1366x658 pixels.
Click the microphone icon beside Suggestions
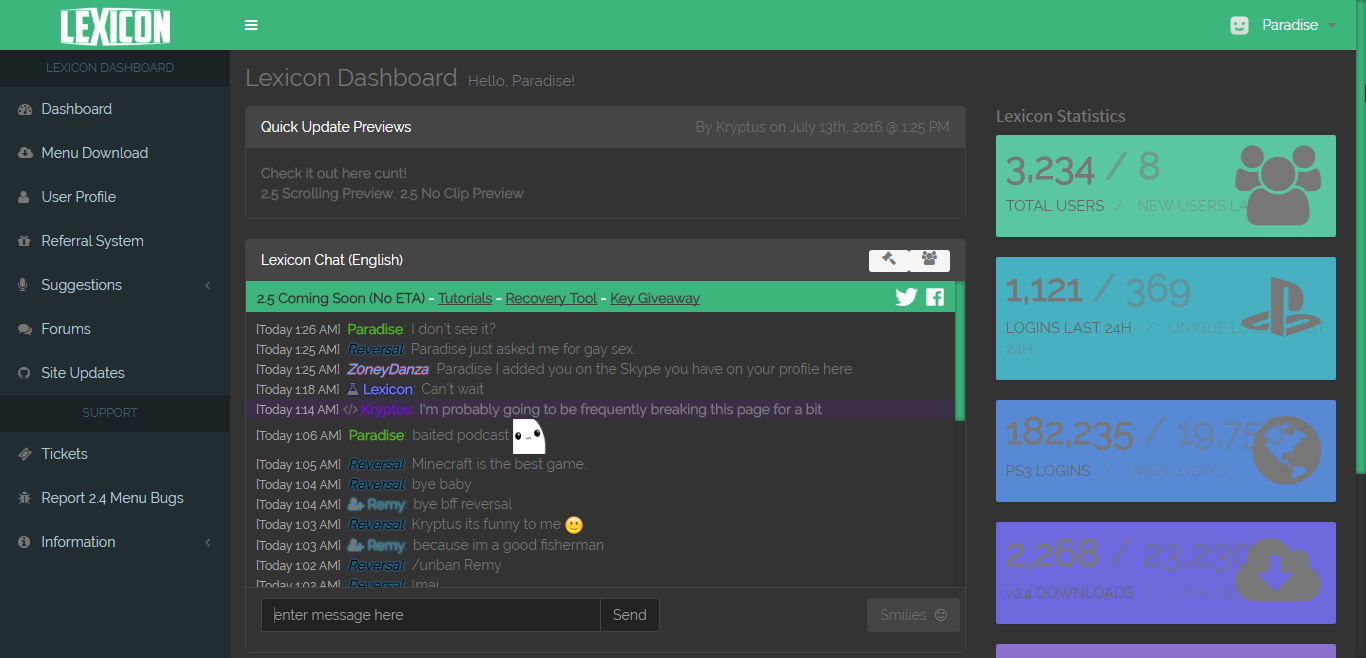pos(23,285)
